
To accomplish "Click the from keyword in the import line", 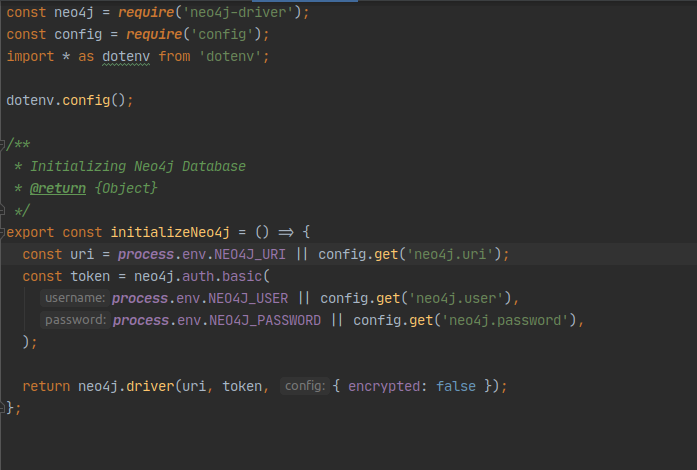I will click(x=174, y=56).
